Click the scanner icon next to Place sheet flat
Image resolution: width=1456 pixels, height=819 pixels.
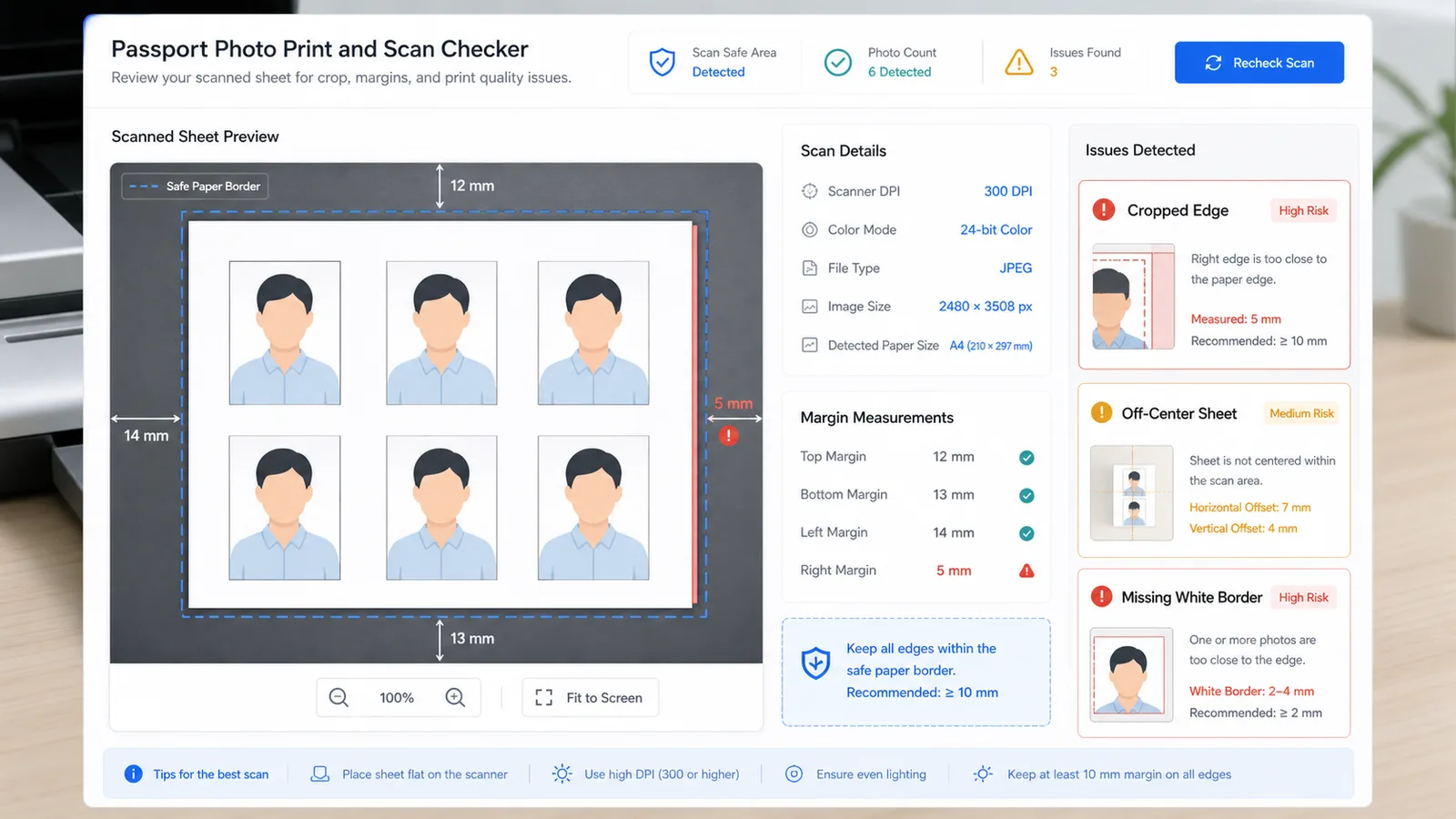tap(319, 774)
